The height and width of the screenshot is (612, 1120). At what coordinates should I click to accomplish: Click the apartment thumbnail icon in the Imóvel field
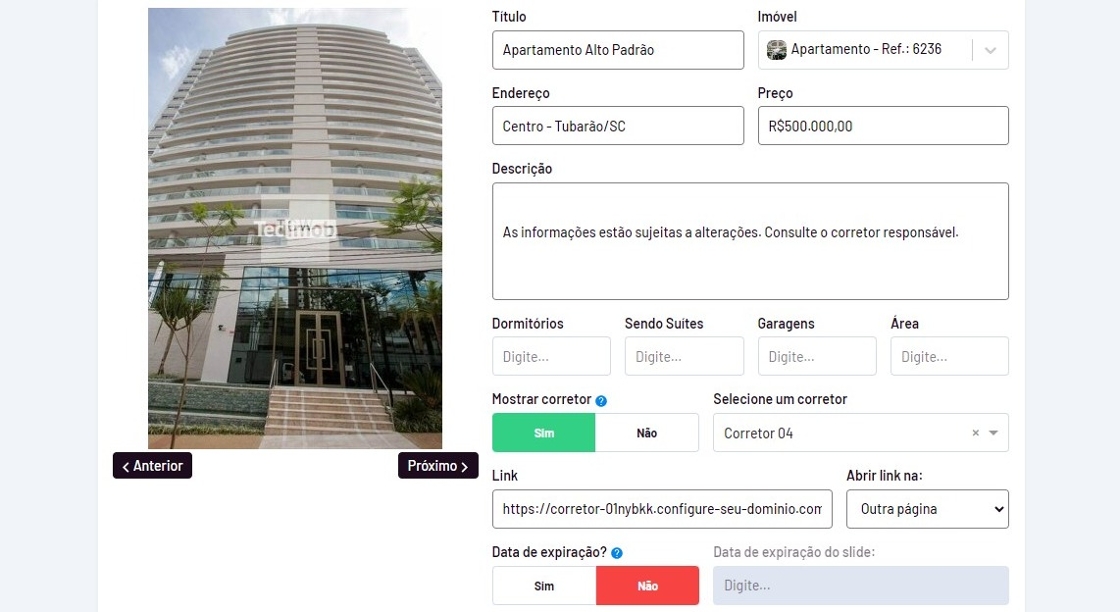coord(776,49)
